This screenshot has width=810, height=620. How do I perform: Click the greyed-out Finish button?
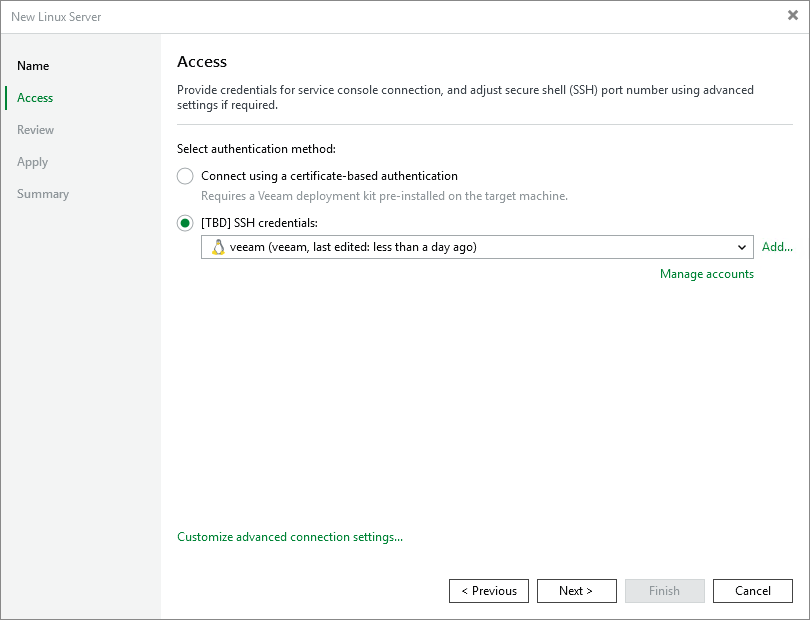click(x=664, y=591)
